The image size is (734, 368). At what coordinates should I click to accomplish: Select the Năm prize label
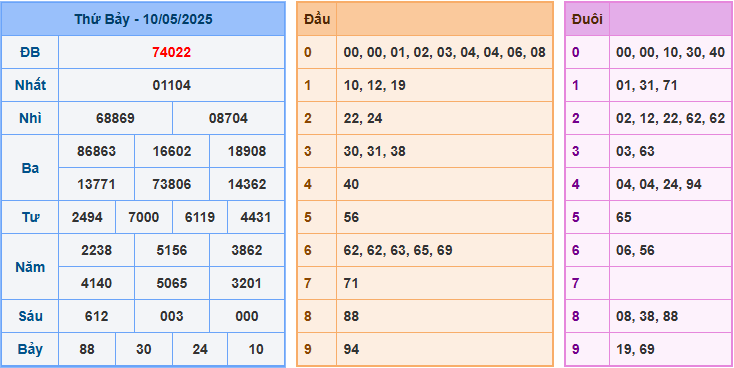click(30, 267)
